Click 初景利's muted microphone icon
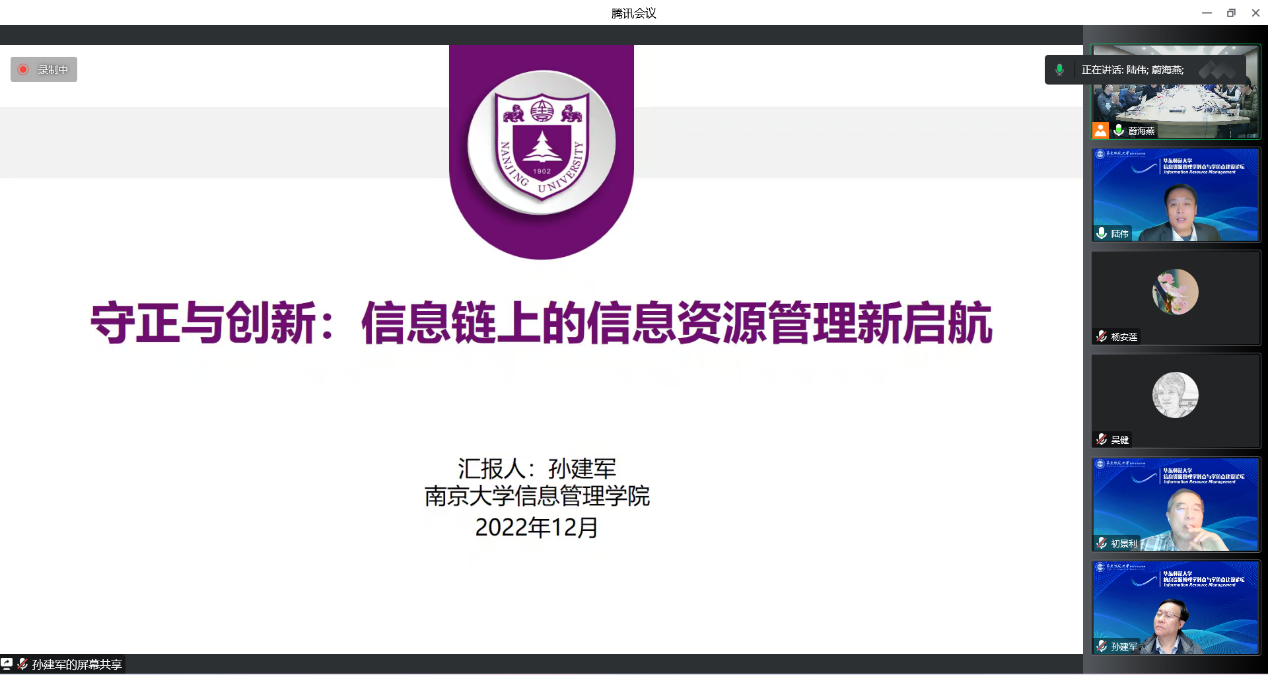This screenshot has width=1268, height=675. (1102, 543)
